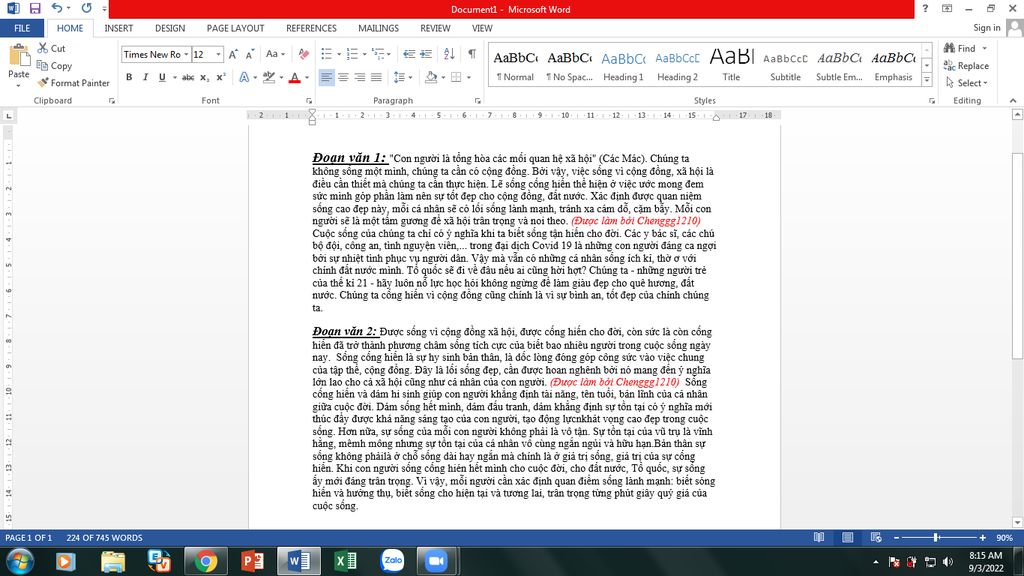Screen dimensions: 1024x576
Task: Toggle Underline formatting
Action: pyautogui.click(x=162, y=77)
